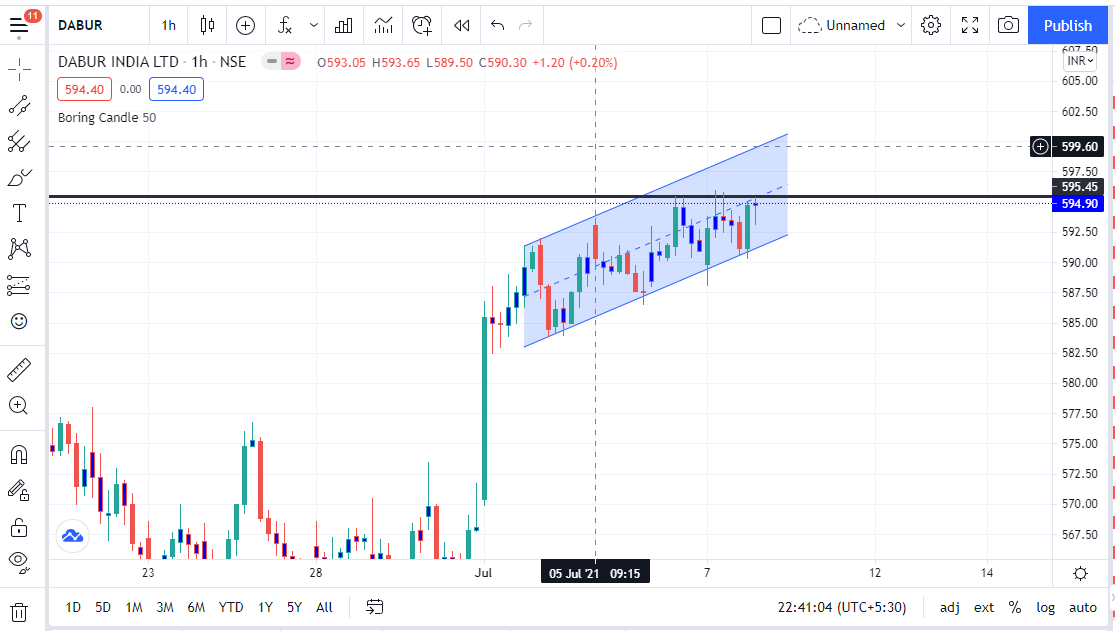This screenshot has height=631, width=1115.
Task: Click the Compare symbol plus icon
Action: coord(245,25)
